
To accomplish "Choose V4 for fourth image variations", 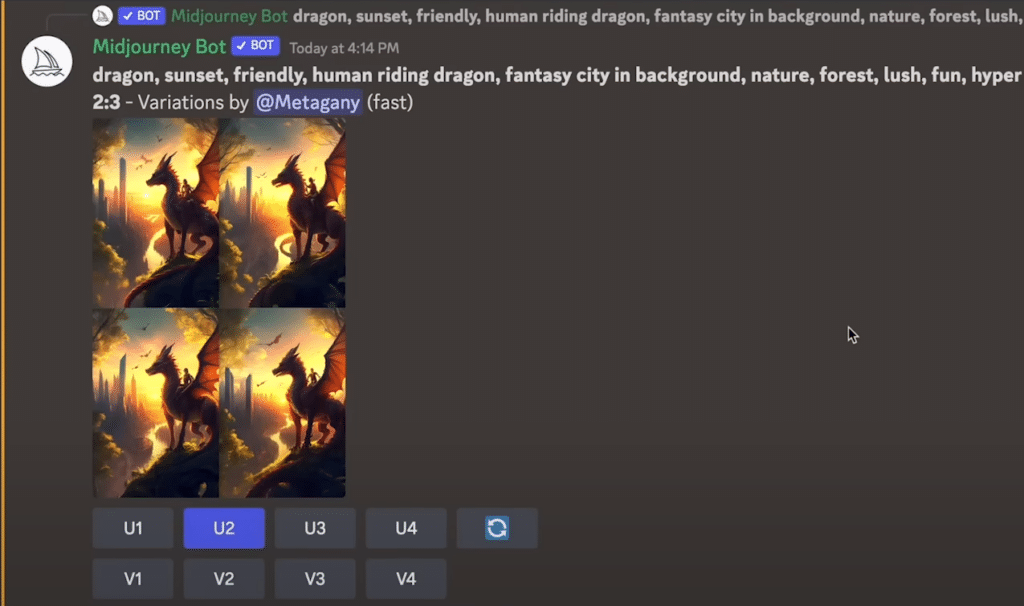I will [x=406, y=579].
